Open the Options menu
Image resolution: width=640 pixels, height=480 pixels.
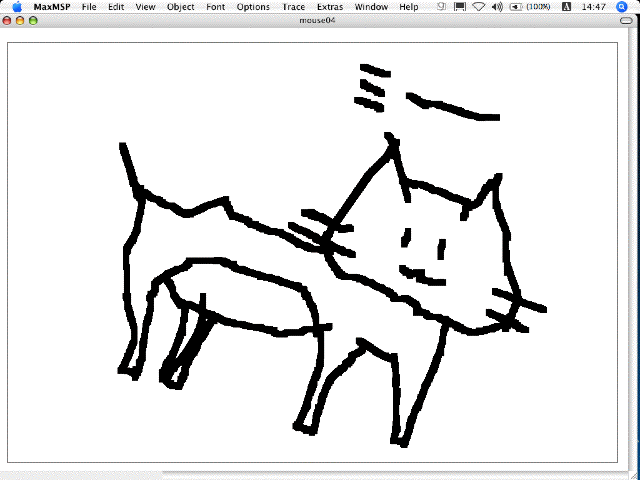[x=253, y=7]
